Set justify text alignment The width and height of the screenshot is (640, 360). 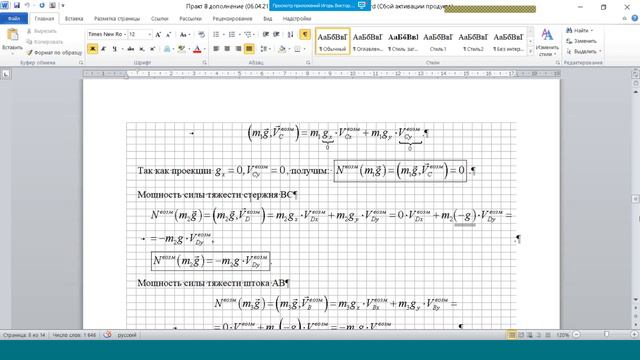249,49
